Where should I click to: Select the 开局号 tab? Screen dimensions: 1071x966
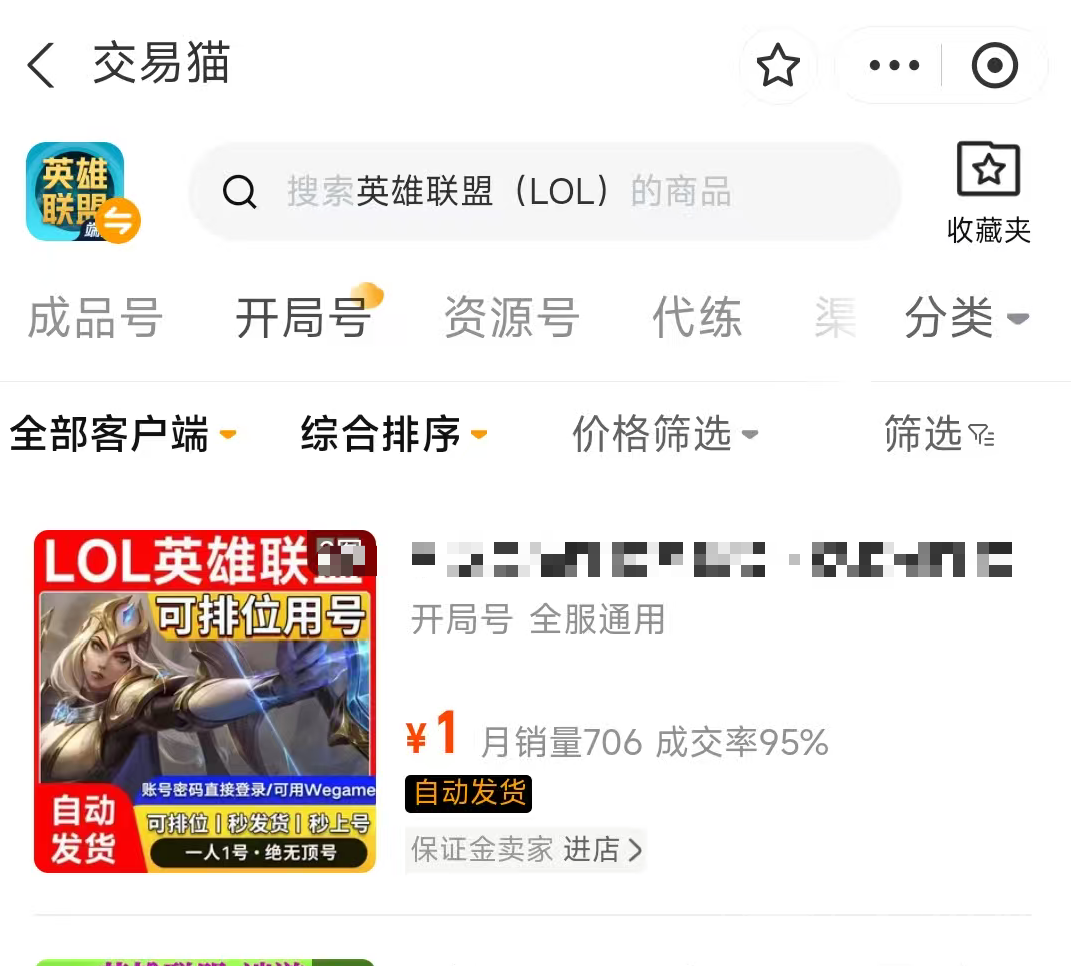tap(304, 318)
